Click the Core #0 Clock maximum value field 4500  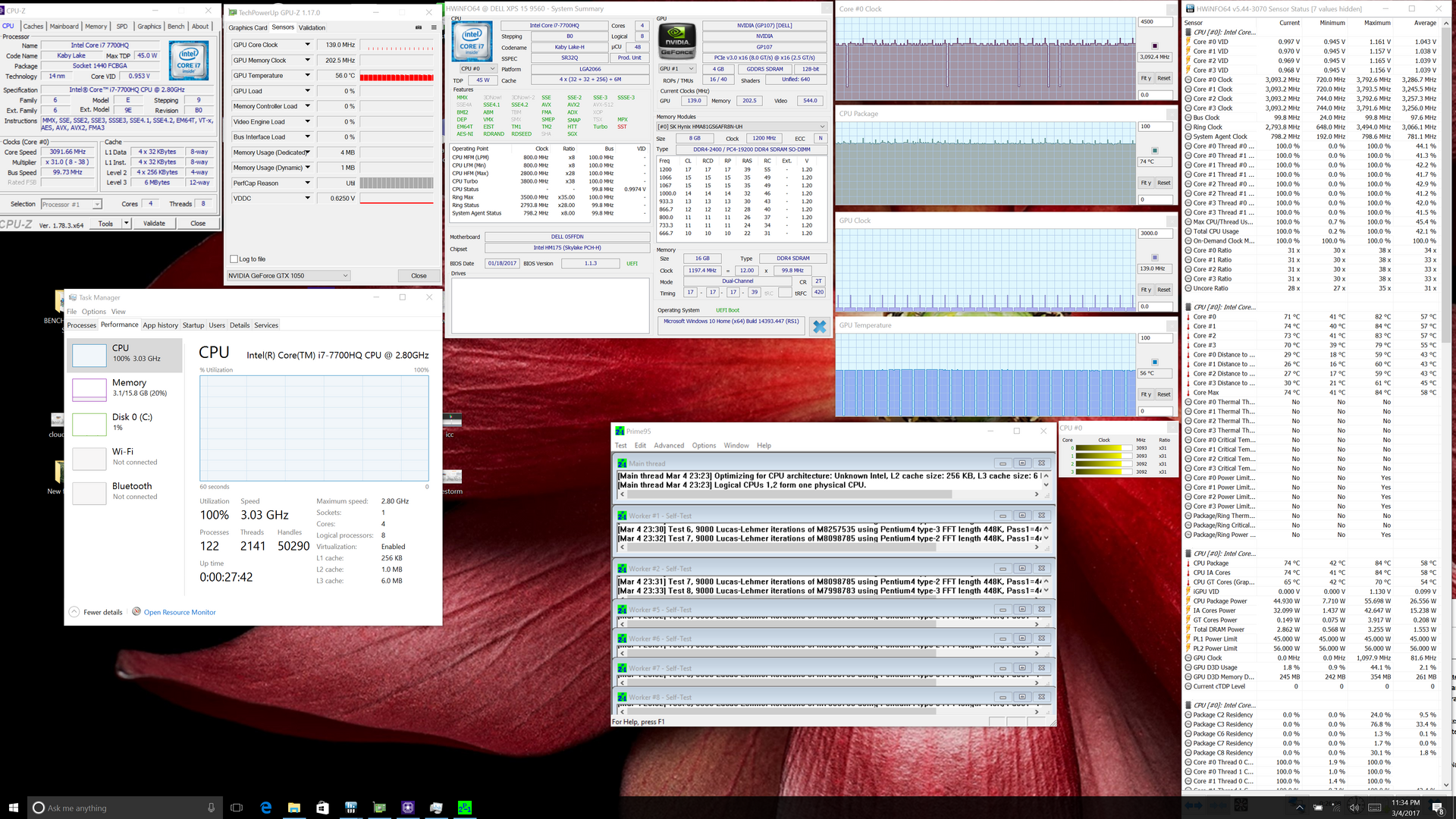1155,22
